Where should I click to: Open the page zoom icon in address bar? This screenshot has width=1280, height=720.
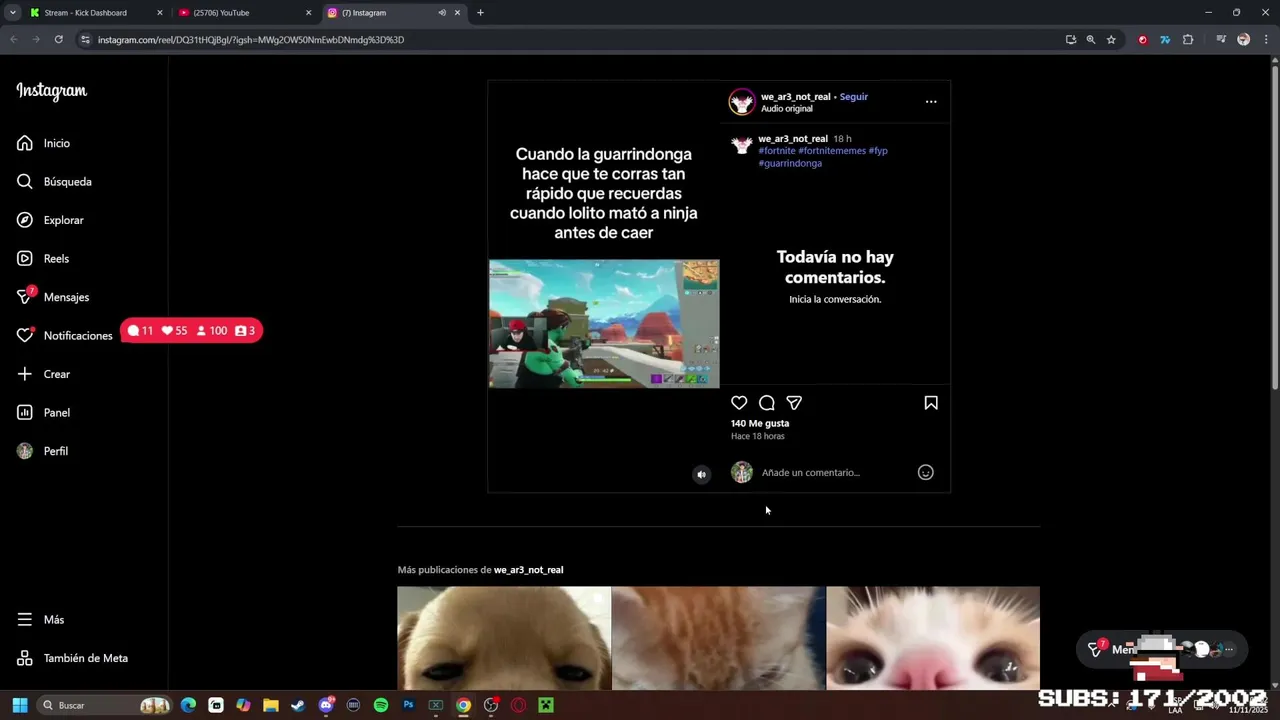tap(1091, 40)
